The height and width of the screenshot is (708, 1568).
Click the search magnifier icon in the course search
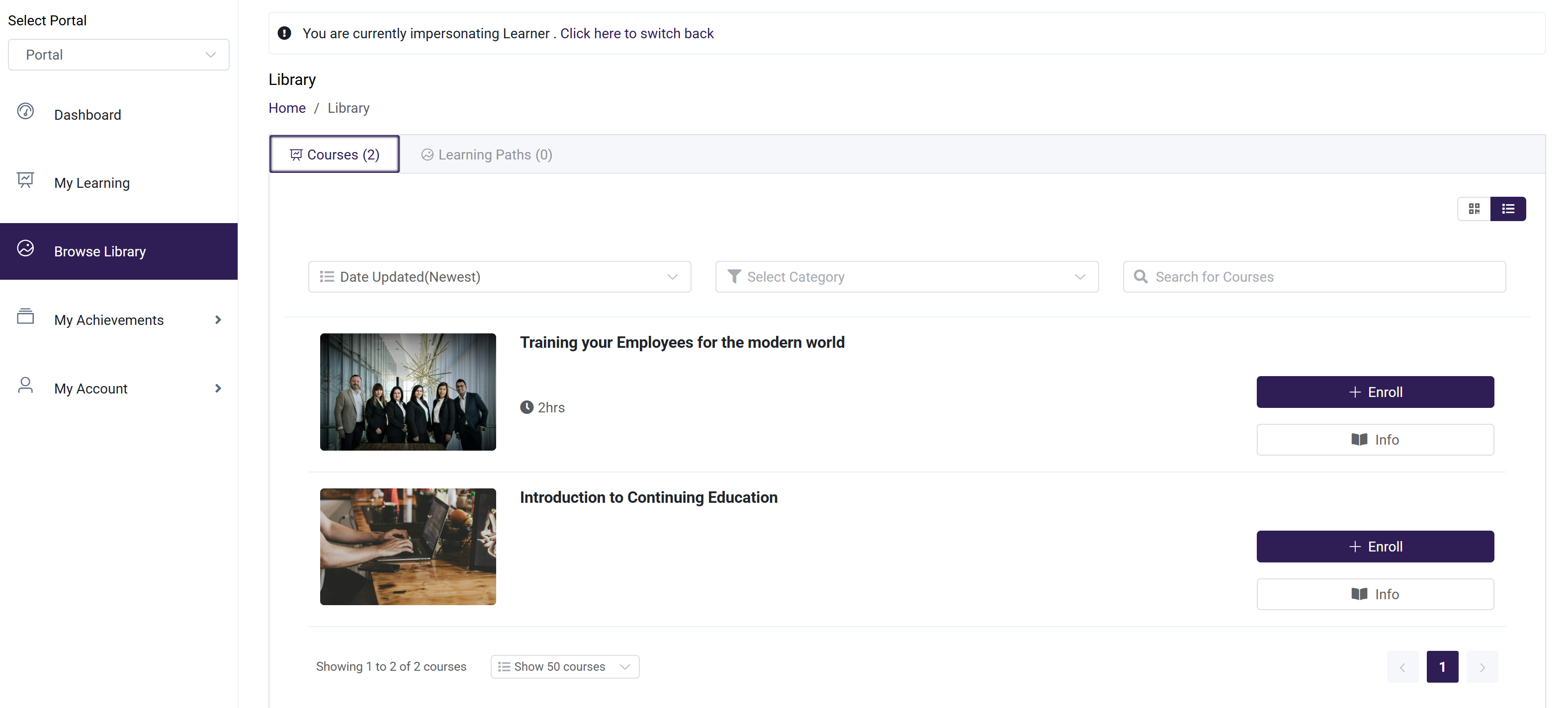[x=1140, y=277]
